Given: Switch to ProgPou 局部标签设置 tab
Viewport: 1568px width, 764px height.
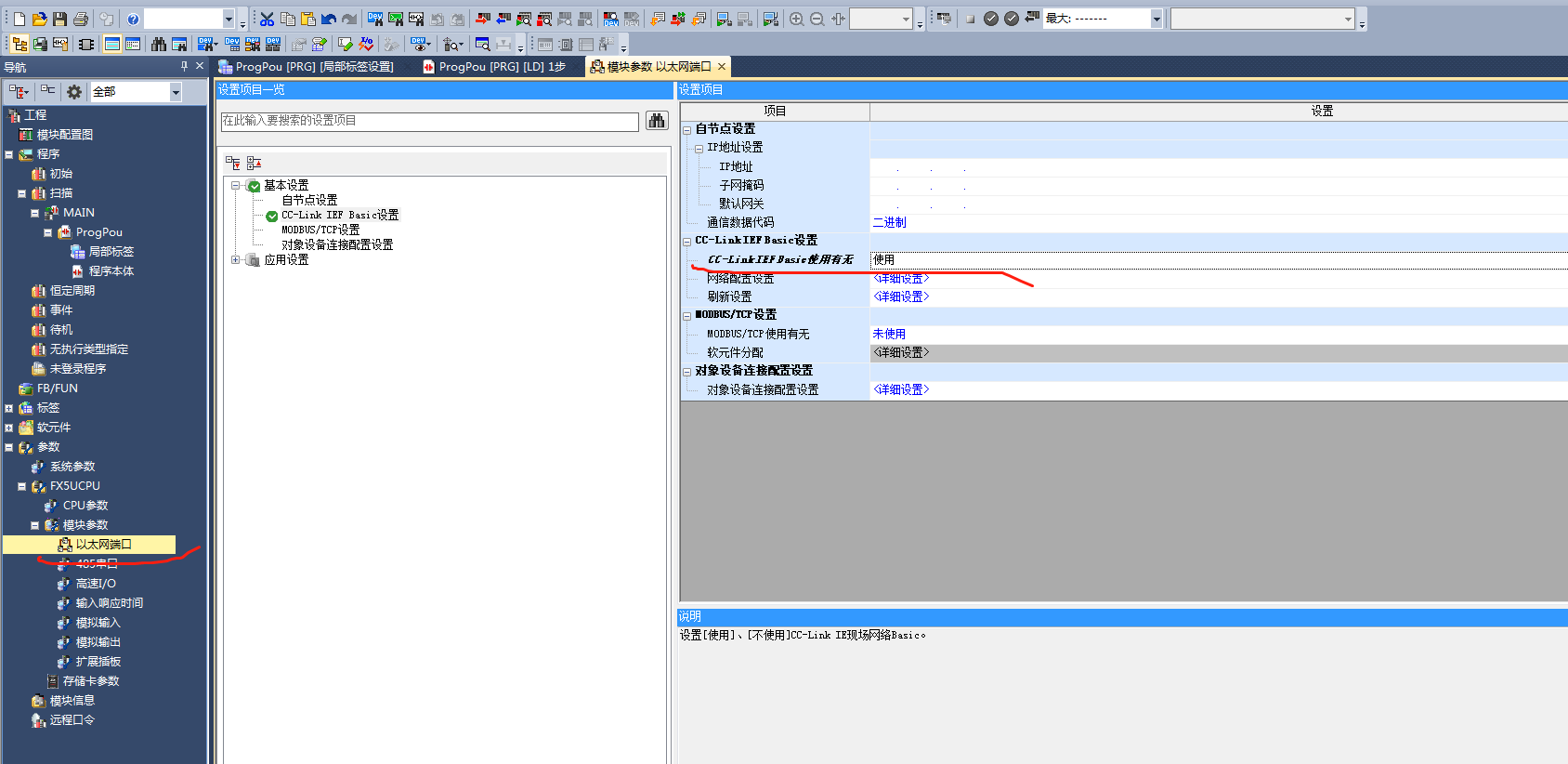Looking at the screenshot, I should tap(313, 67).
